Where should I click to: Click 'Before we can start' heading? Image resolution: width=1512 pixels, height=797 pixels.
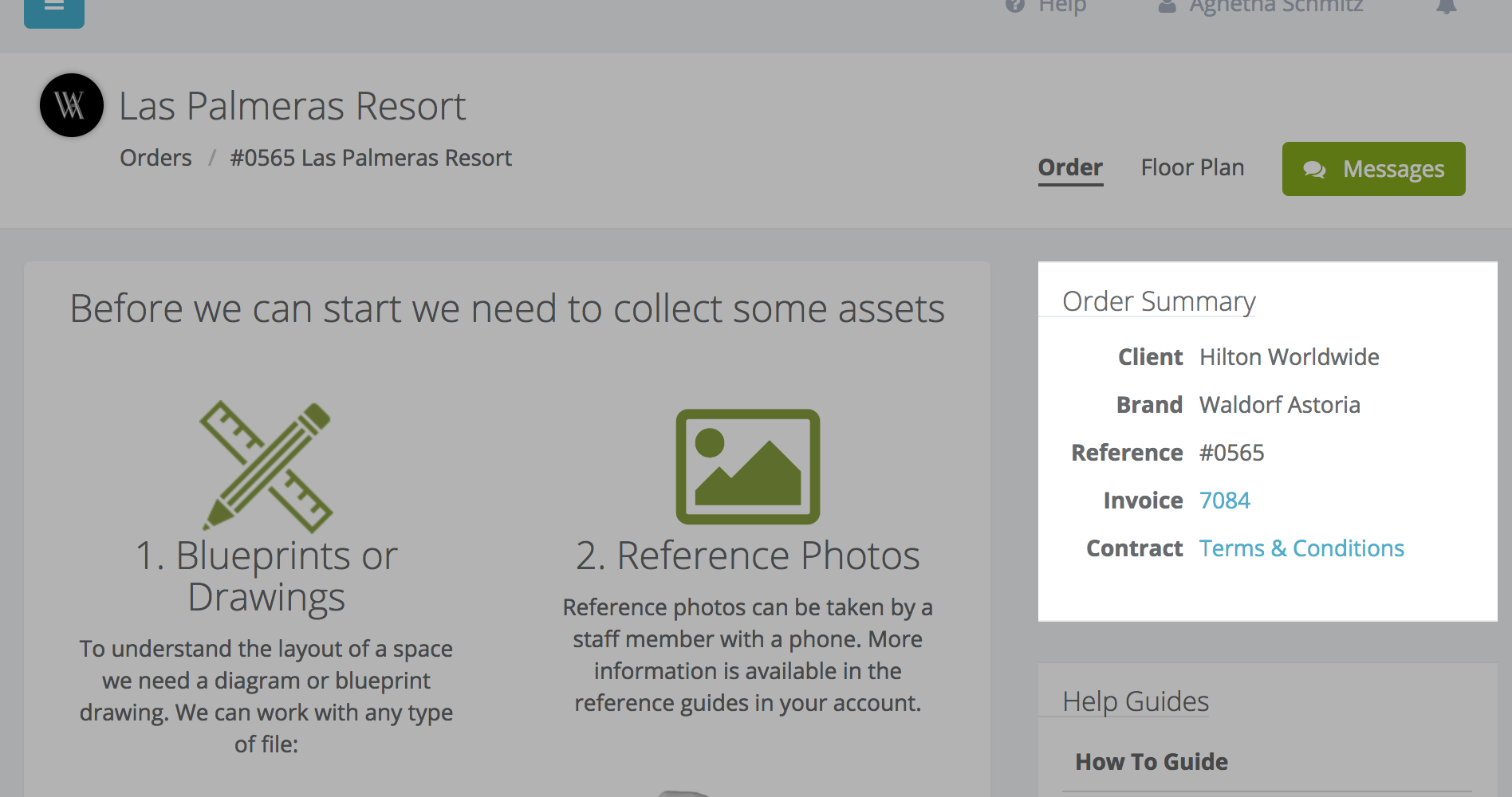pos(507,308)
